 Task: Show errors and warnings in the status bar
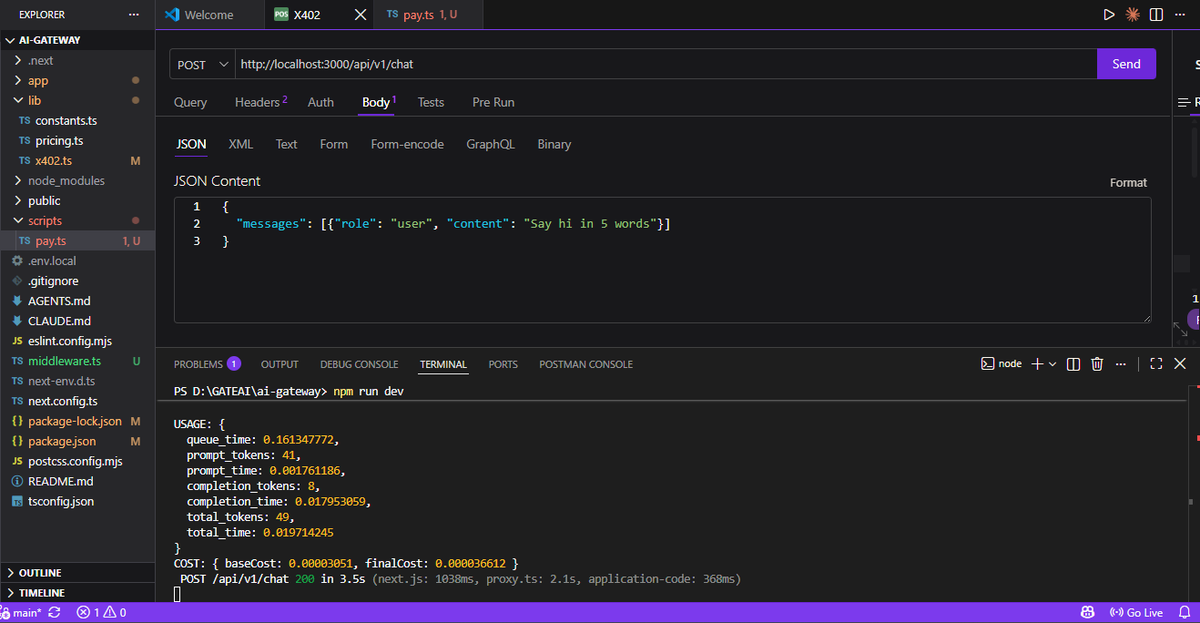pos(101,612)
